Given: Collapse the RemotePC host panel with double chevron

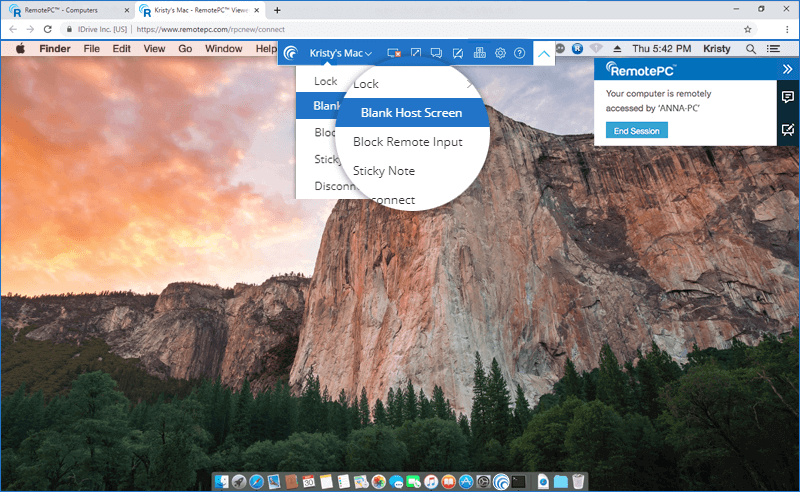Looking at the screenshot, I should (x=787, y=69).
